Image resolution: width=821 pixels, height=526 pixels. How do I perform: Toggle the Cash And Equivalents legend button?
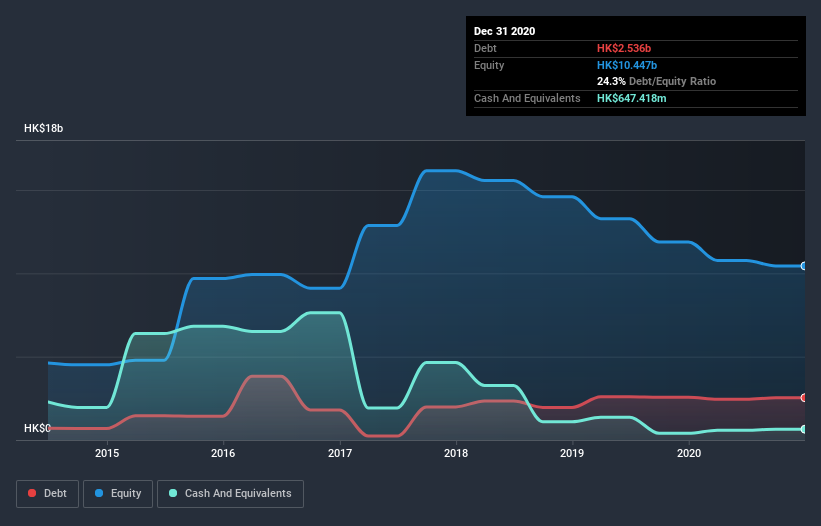click(x=230, y=494)
